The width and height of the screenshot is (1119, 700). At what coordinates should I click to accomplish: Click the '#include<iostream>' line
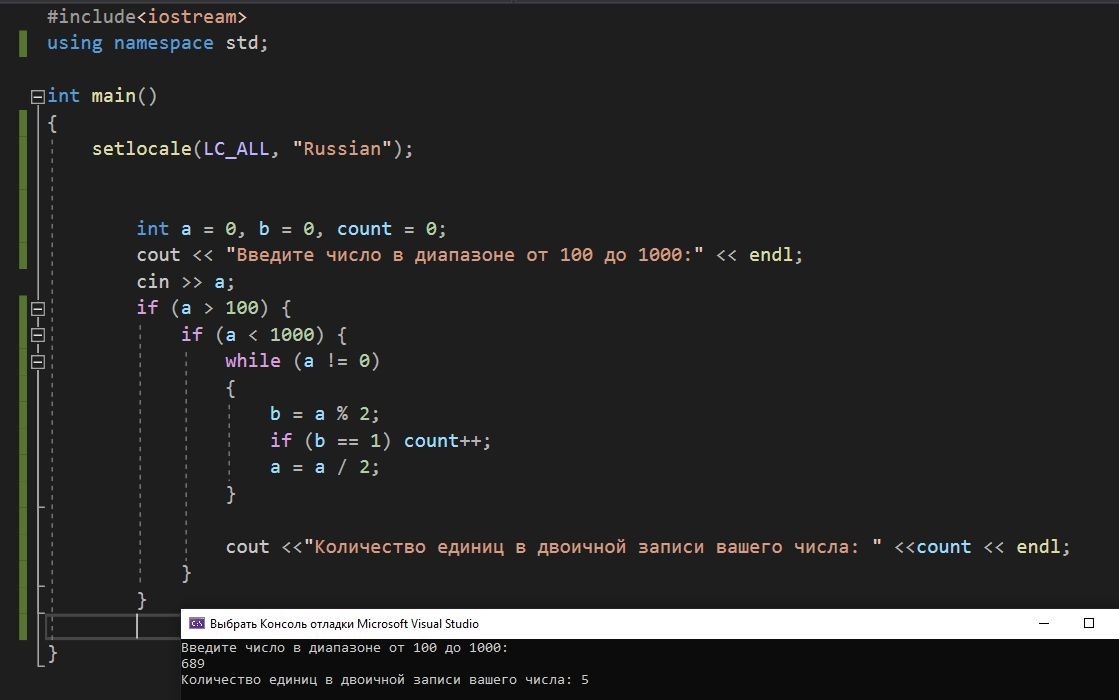(x=147, y=16)
